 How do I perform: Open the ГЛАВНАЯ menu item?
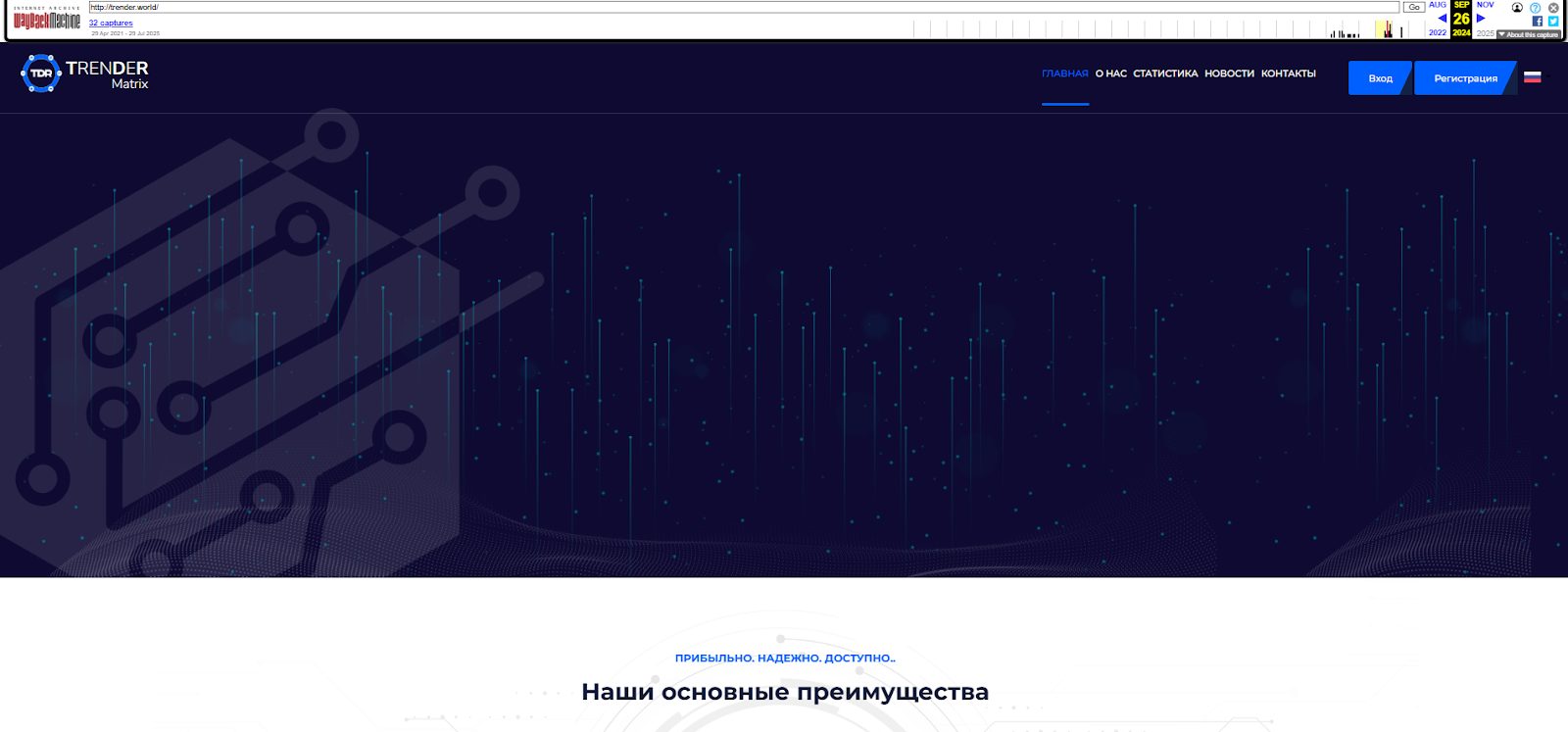(1065, 73)
